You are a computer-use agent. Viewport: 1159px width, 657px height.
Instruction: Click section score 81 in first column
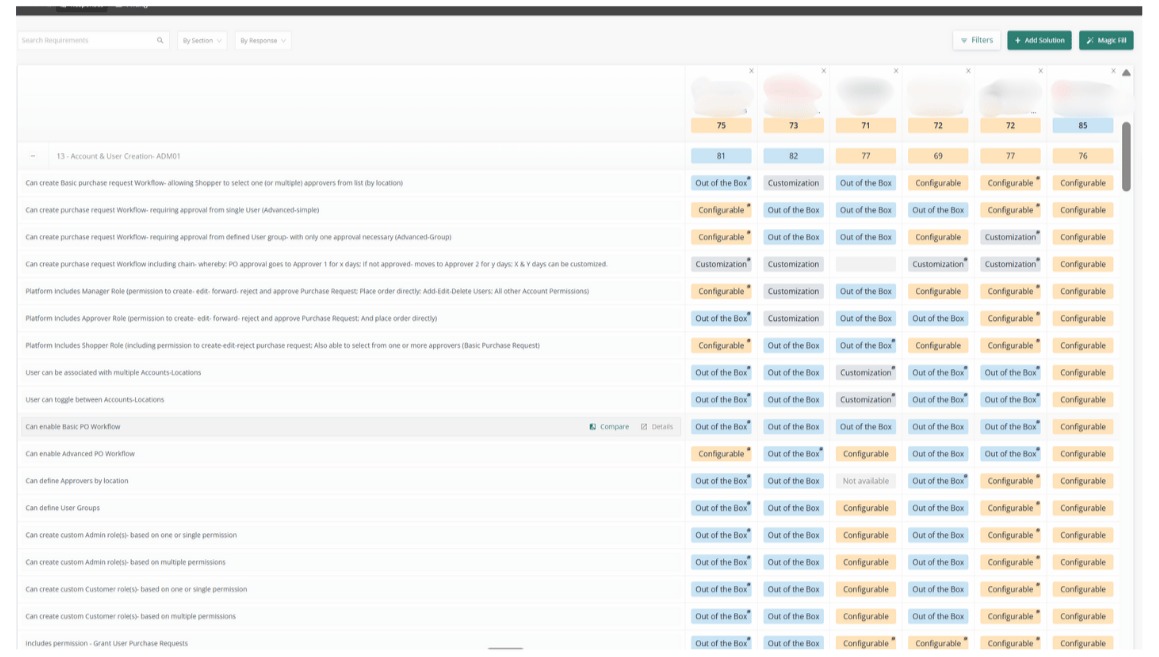721,156
